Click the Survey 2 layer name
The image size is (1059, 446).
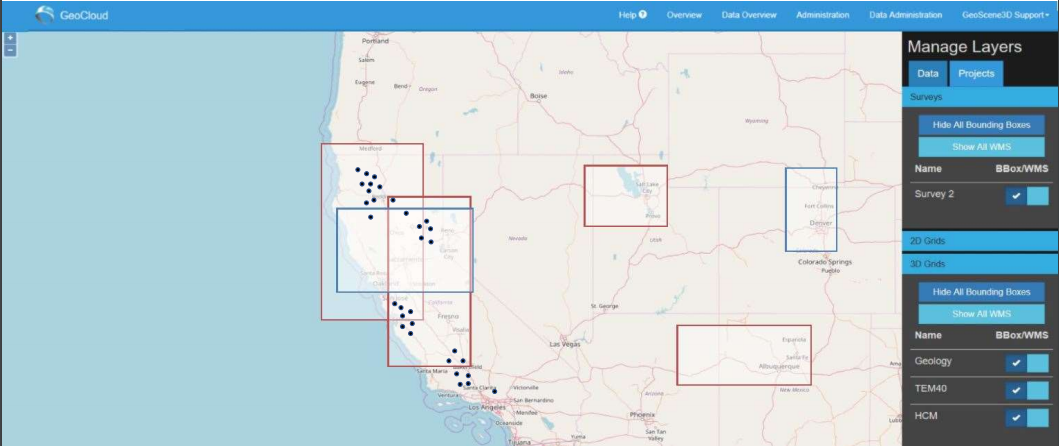point(934,194)
